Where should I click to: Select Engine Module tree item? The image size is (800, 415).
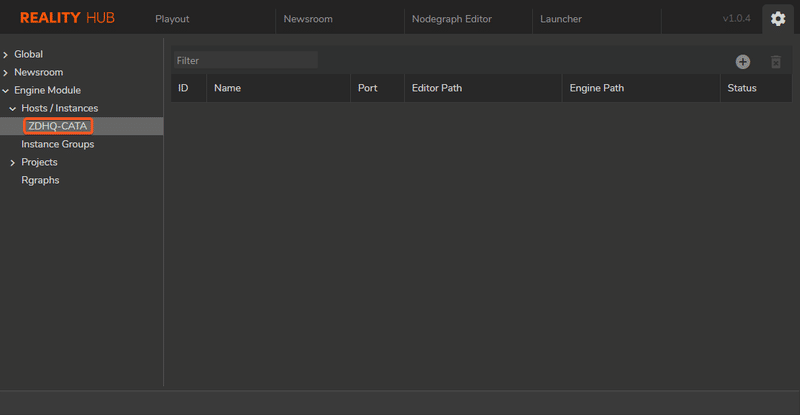click(47, 90)
